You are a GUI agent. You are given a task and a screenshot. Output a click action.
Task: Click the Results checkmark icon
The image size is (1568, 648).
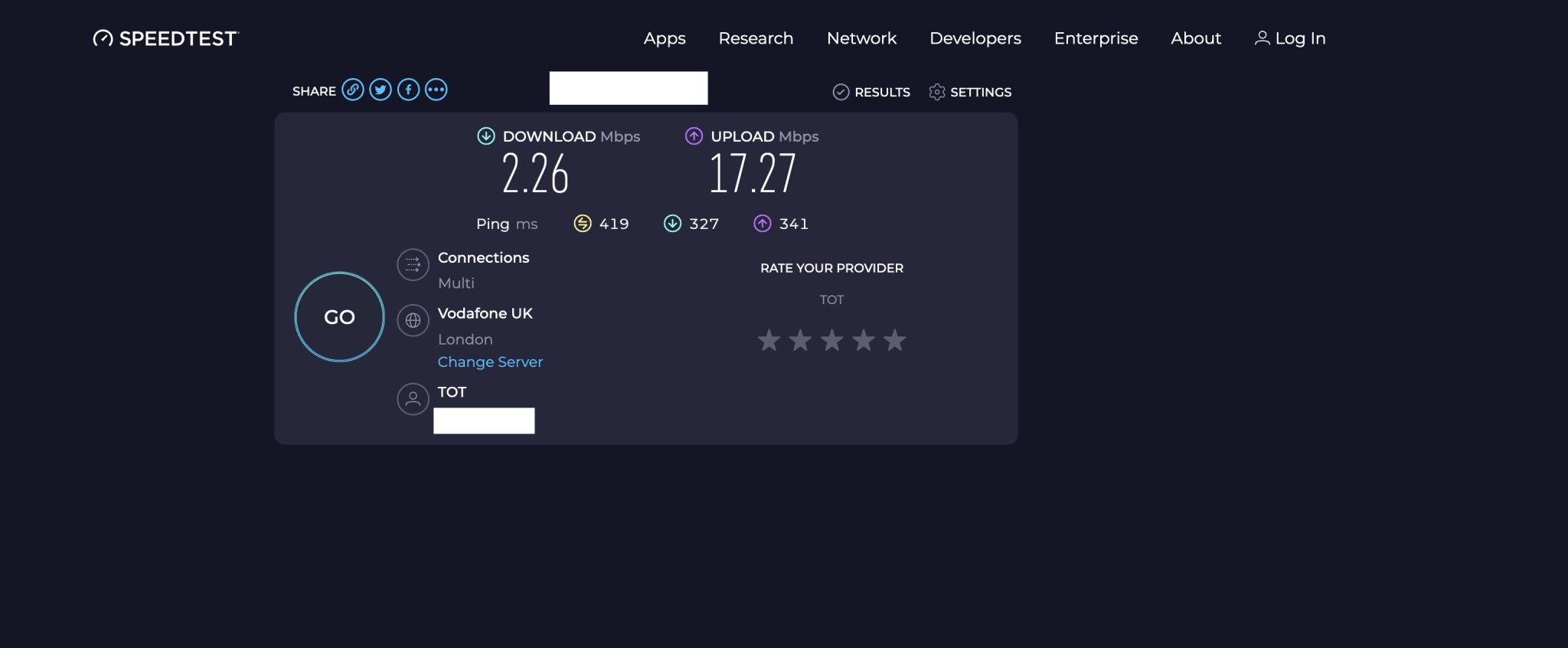click(841, 92)
